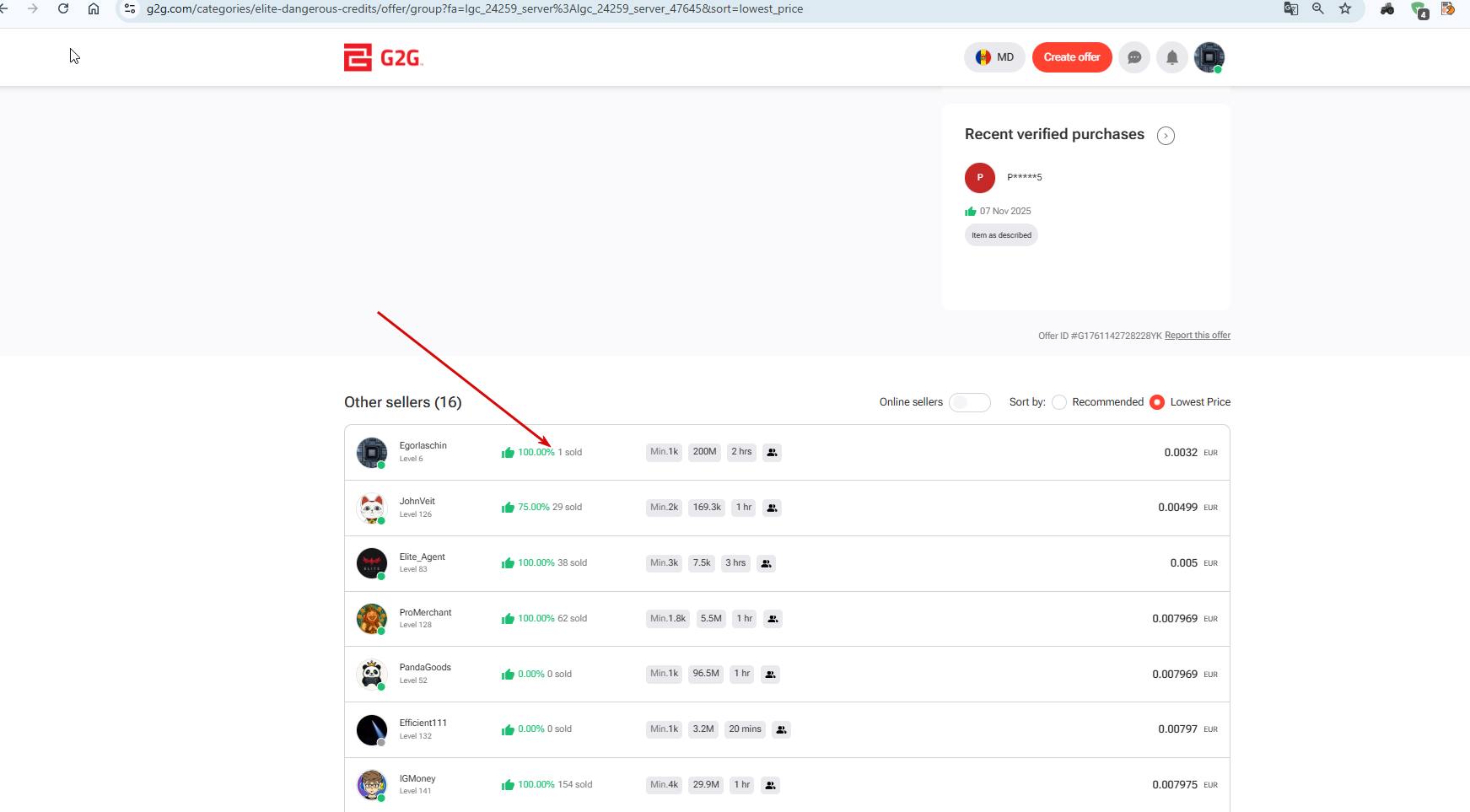Viewport: 1470px width, 812px height.
Task: Open the user profile avatar in header
Action: (1209, 57)
